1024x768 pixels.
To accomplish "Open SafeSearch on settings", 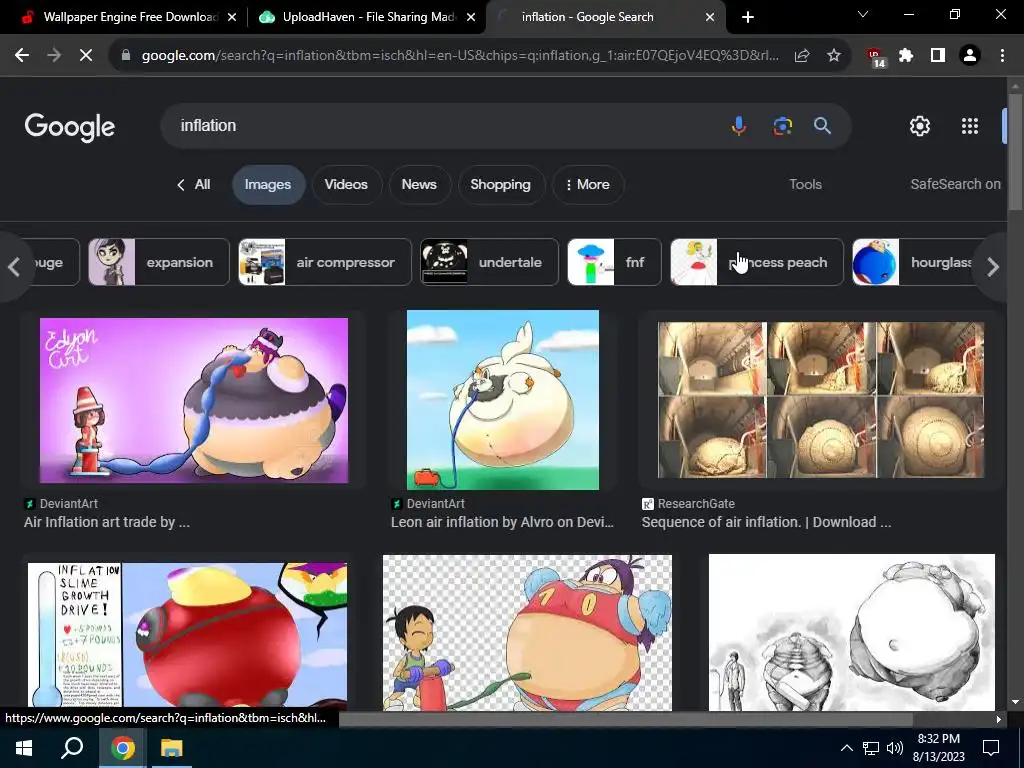I will (x=955, y=184).
